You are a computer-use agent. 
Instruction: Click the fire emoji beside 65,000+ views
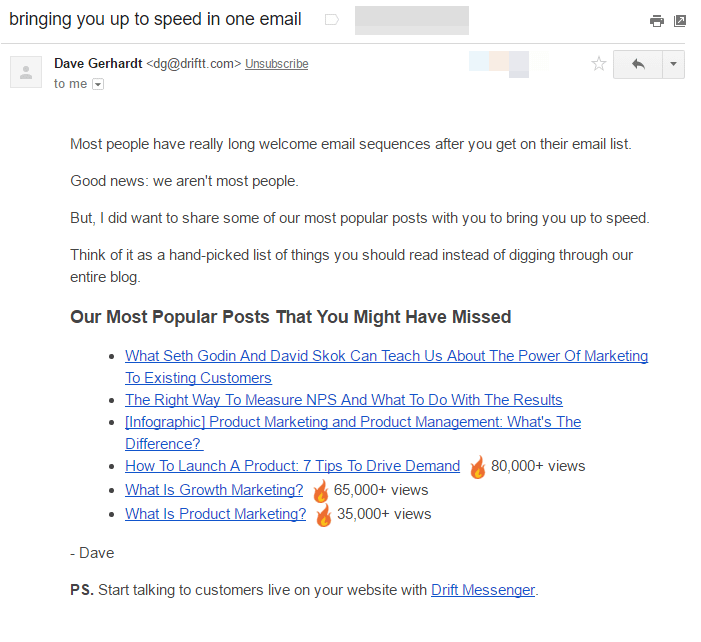[x=321, y=491]
